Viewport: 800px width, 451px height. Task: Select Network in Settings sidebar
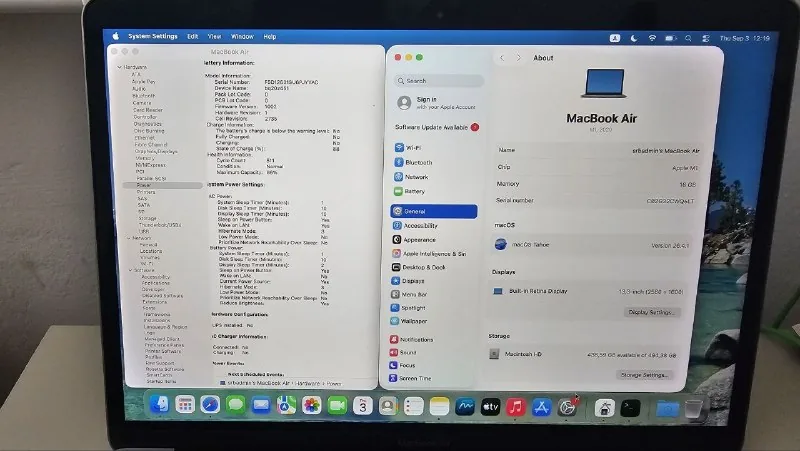[434, 177]
